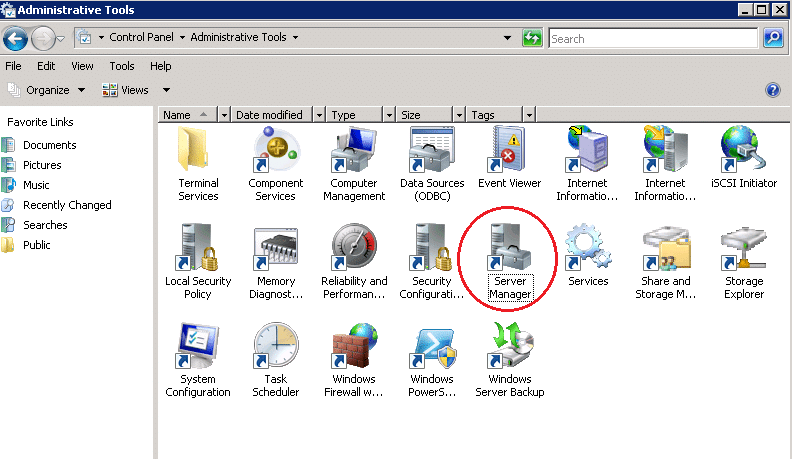Click the Control Panel breadcrumb text

pos(141,37)
